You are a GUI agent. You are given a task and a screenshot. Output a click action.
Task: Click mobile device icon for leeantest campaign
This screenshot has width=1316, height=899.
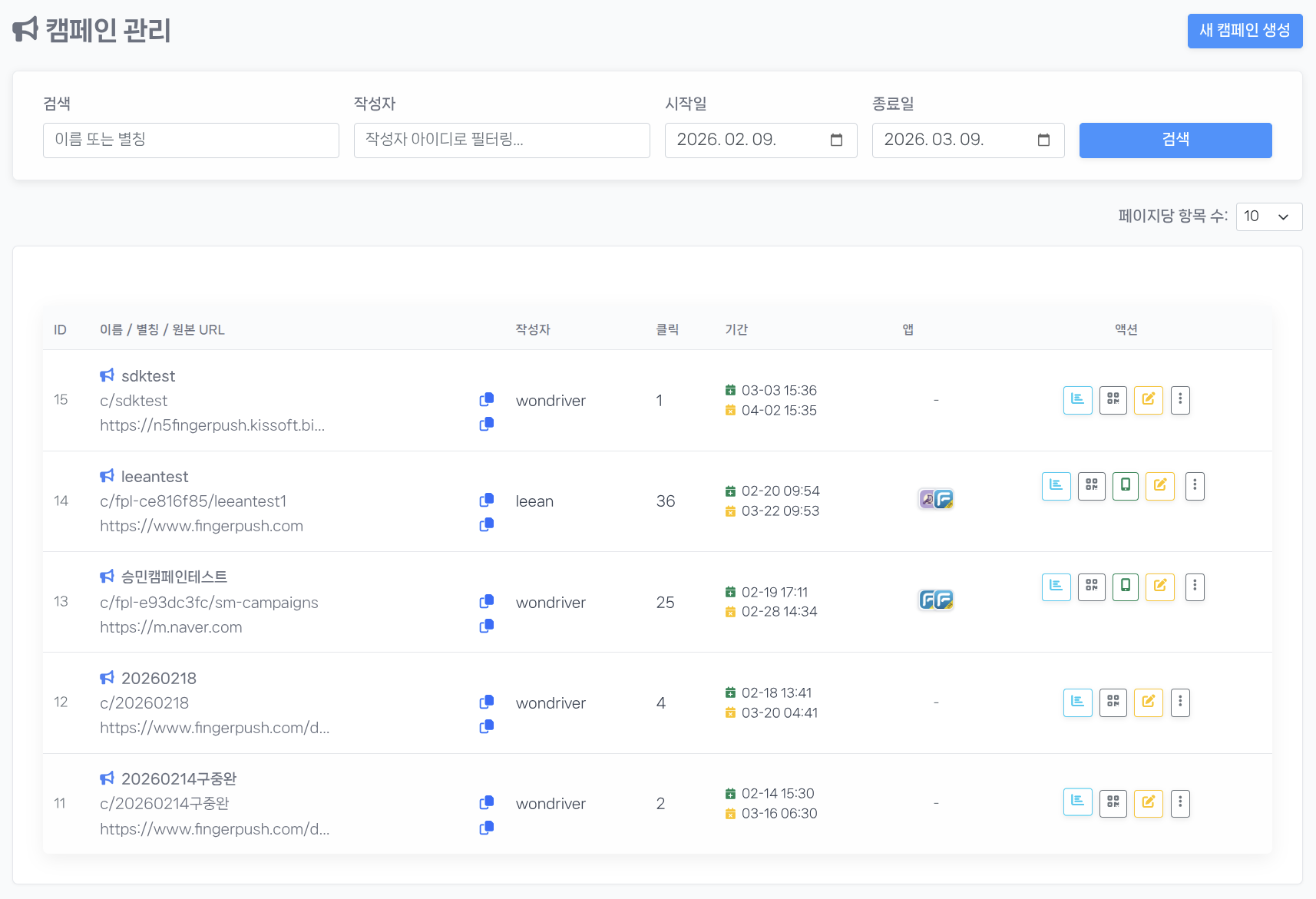(1125, 486)
